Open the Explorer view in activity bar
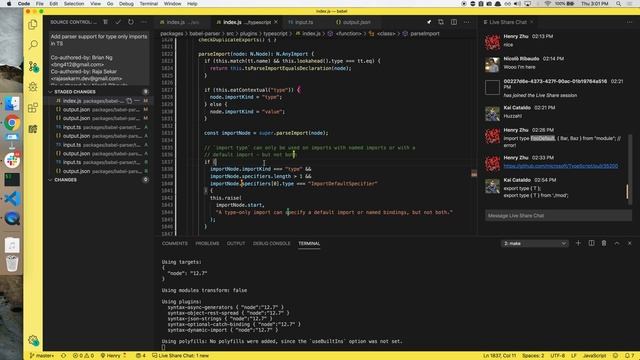Screen dimensions: 640x360 point(33,24)
